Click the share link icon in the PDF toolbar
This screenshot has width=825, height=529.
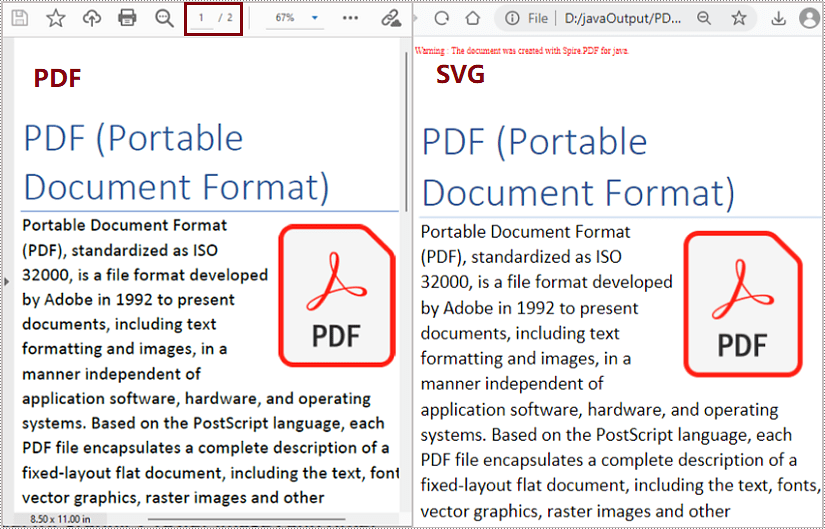click(x=391, y=18)
